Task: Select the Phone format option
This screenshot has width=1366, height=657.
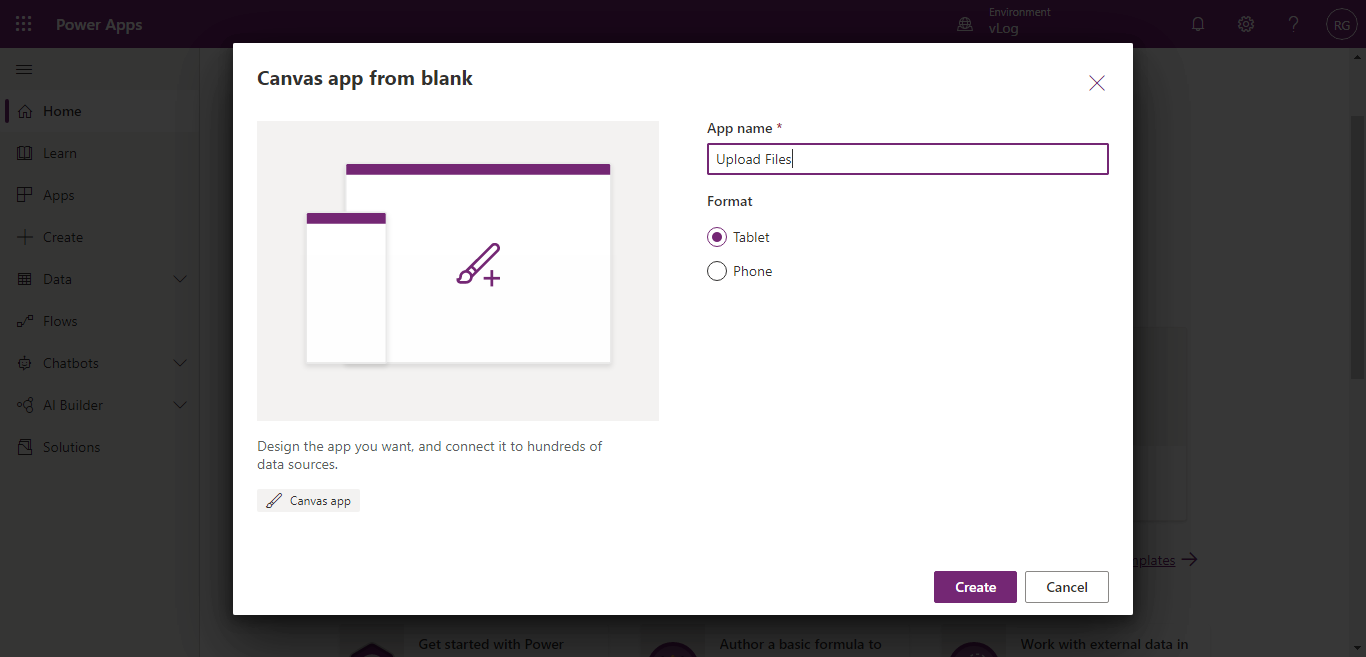Action: [716, 271]
